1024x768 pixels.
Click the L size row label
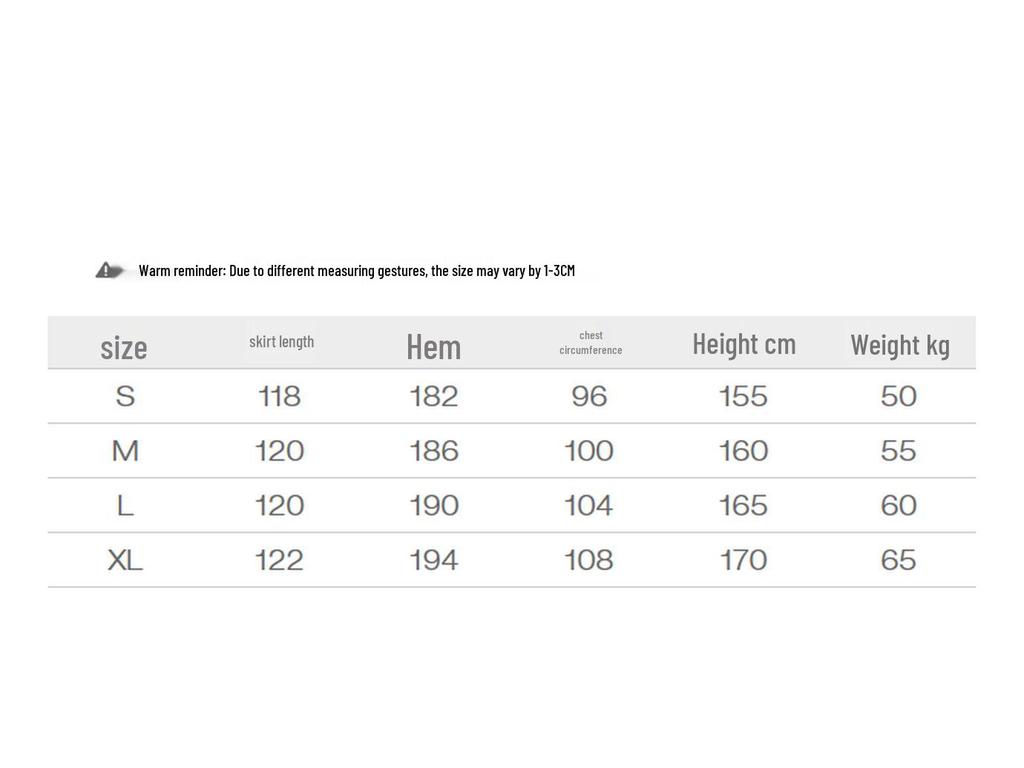[125, 506]
